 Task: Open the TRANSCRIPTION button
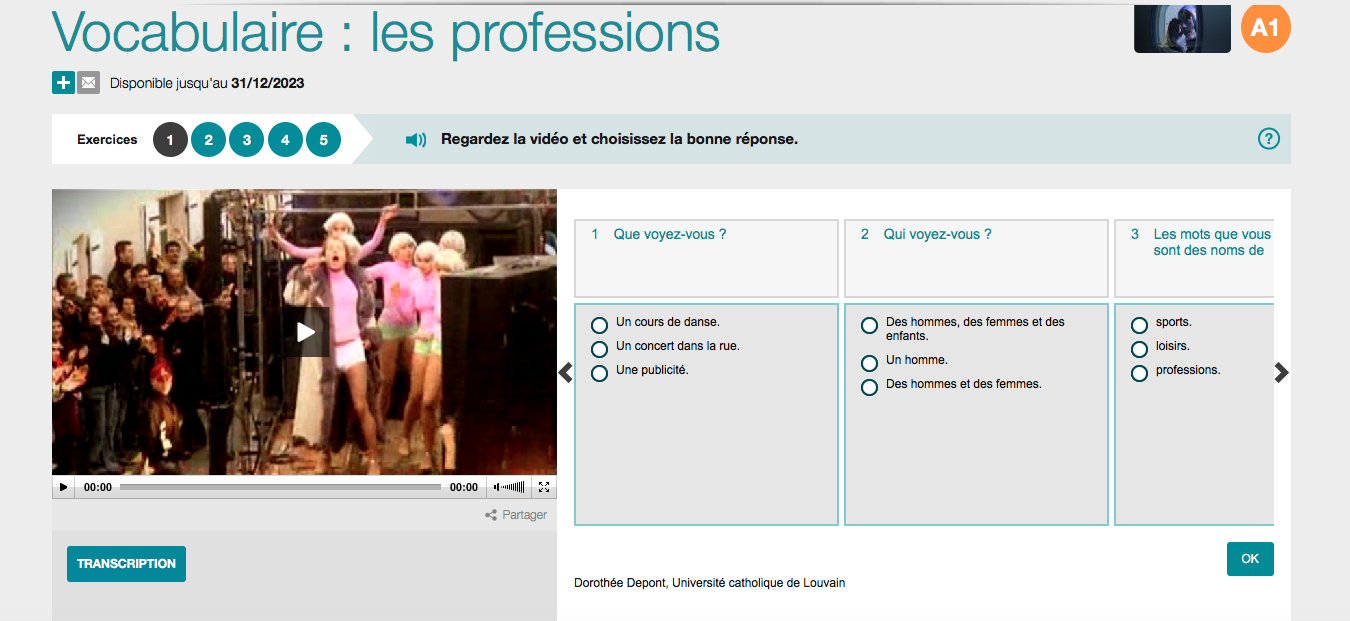tap(126, 564)
